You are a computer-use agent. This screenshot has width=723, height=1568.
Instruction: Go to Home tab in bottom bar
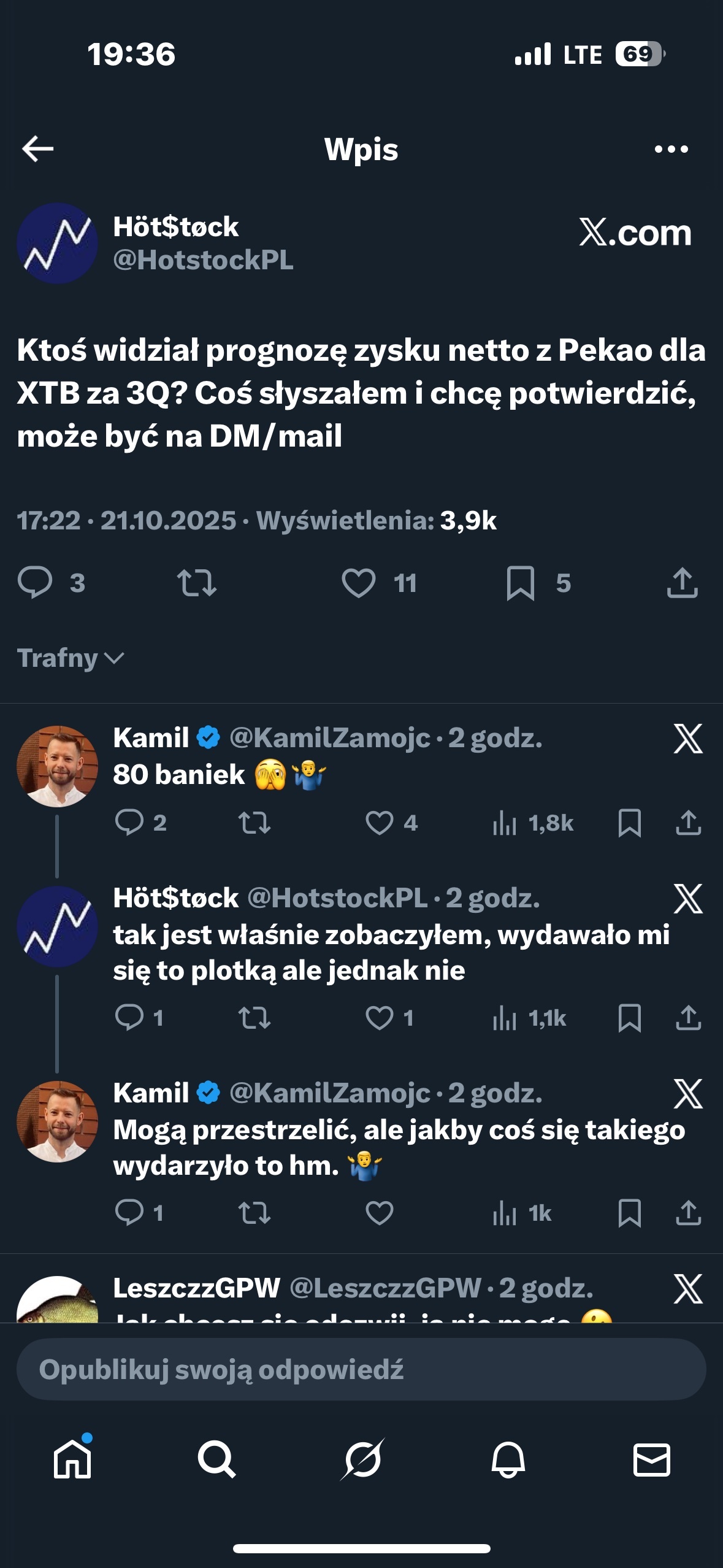pyautogui.click(x=72, y=1459)
